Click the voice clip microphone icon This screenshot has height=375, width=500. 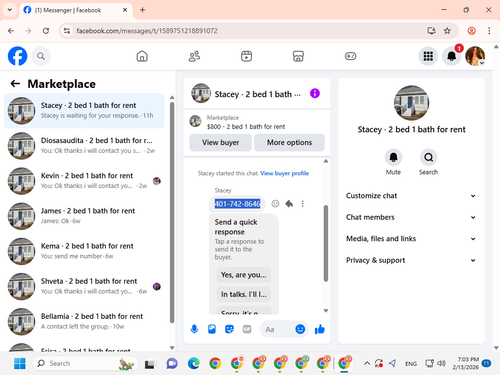(194, 329)
